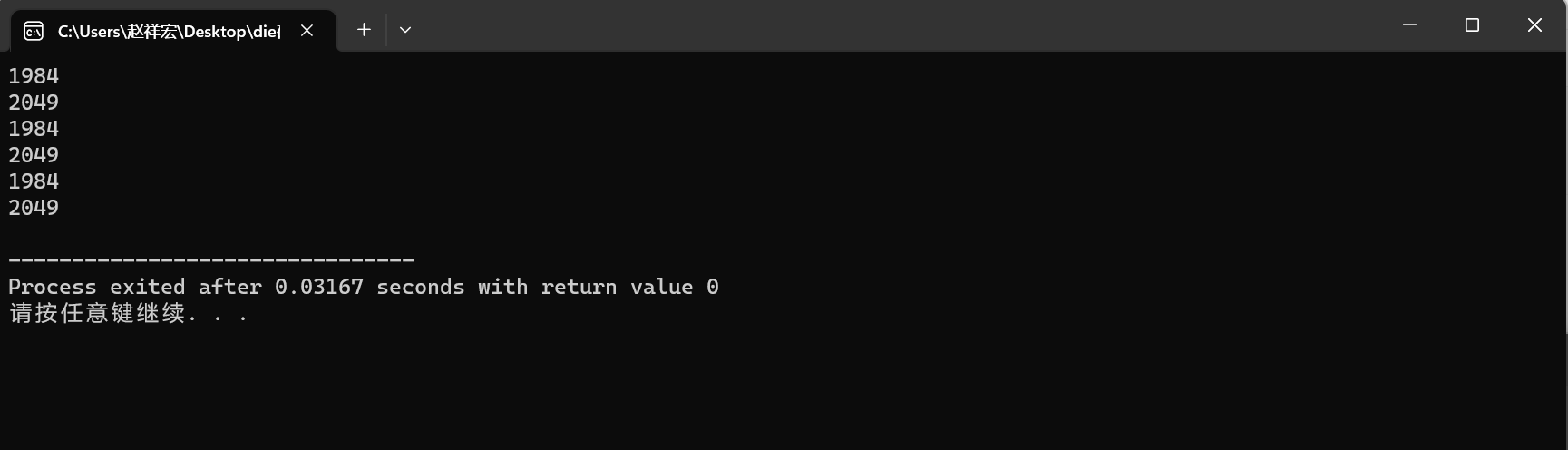Click the blank terminal area below the prompt
The image size is (1568, 450).
(726, 390)
